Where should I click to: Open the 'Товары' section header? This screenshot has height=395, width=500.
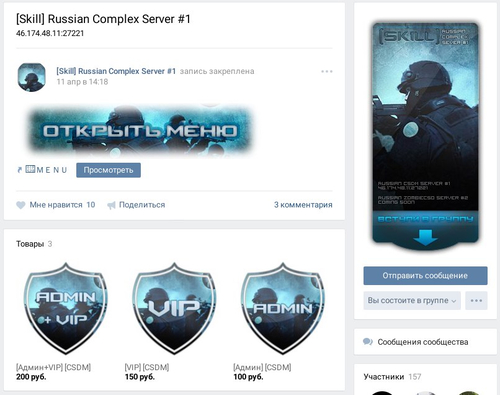click(x=30, y=244)
